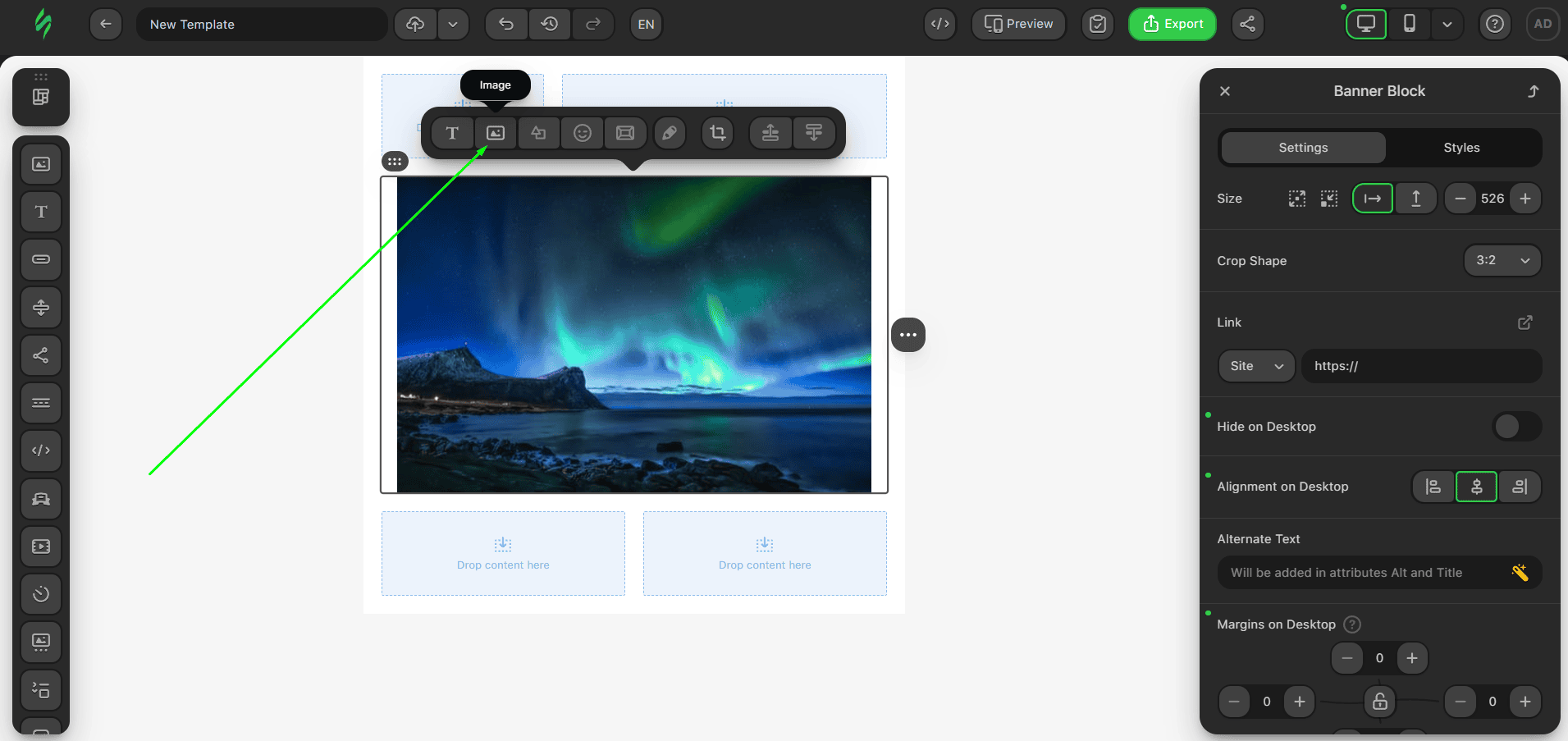Expand the save options chevron dropdown

pos(453,24)
